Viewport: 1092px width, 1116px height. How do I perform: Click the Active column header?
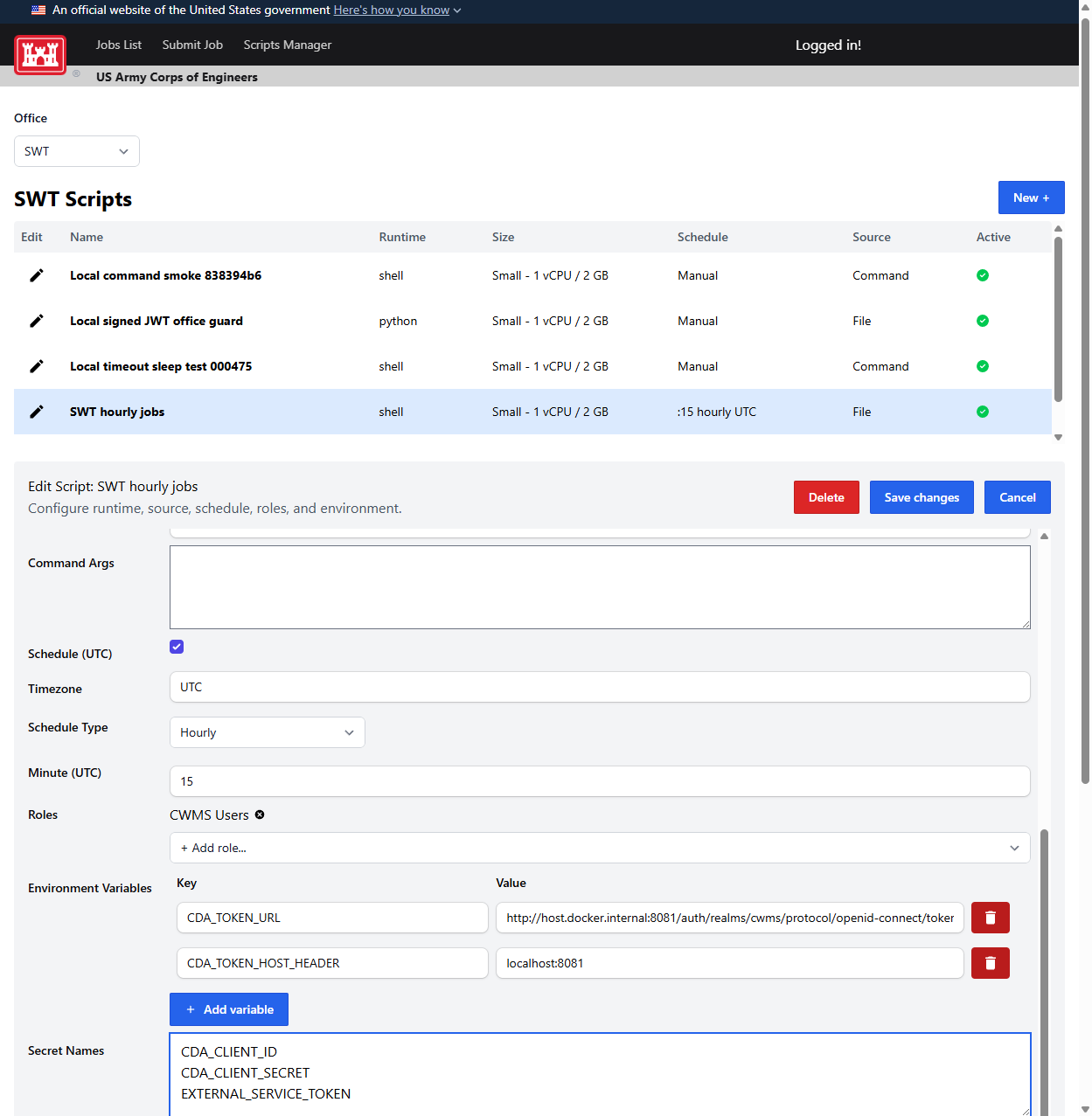click(x=993, y=237)
